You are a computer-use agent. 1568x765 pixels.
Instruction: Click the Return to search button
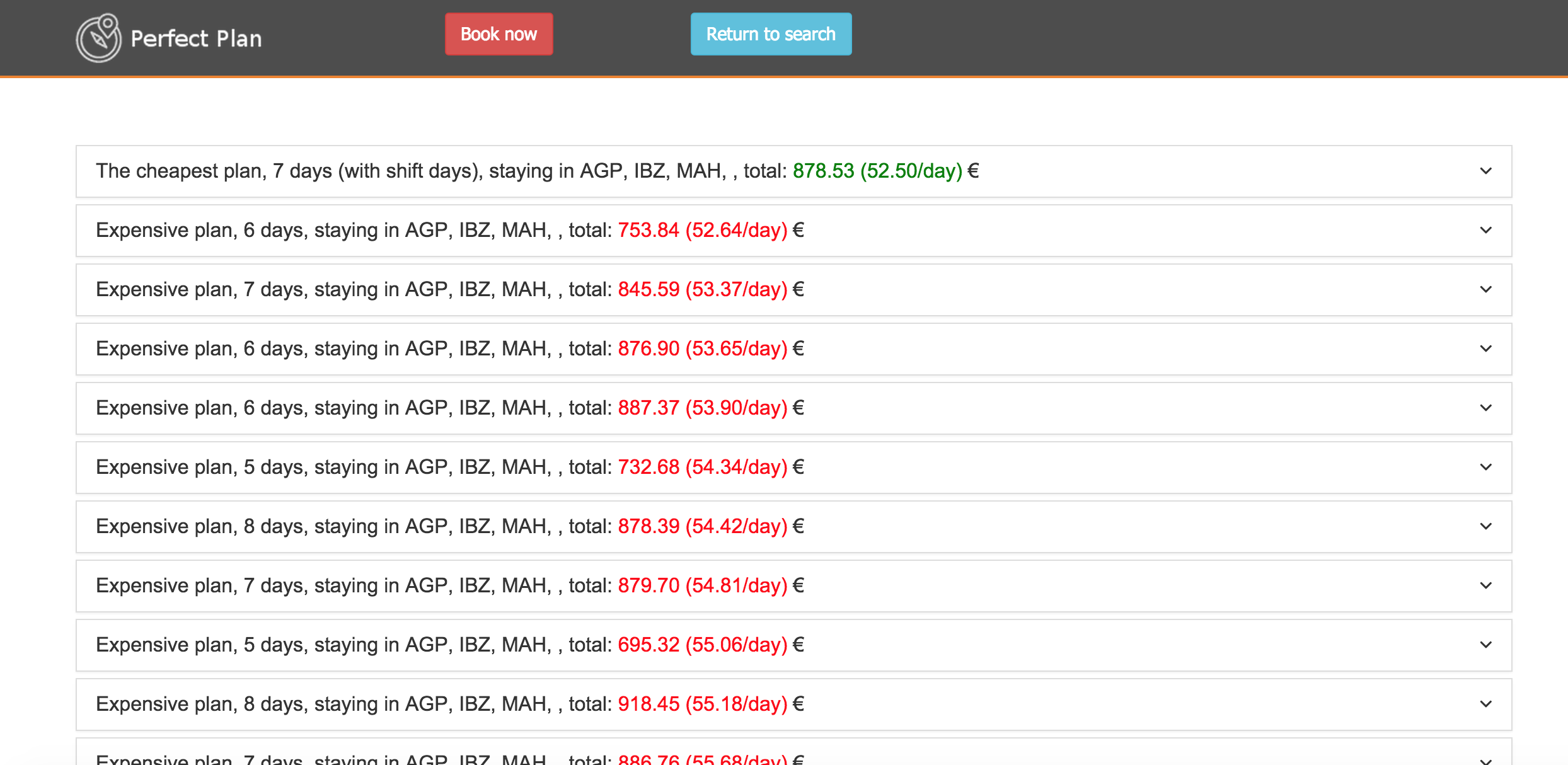pos(770,34)
